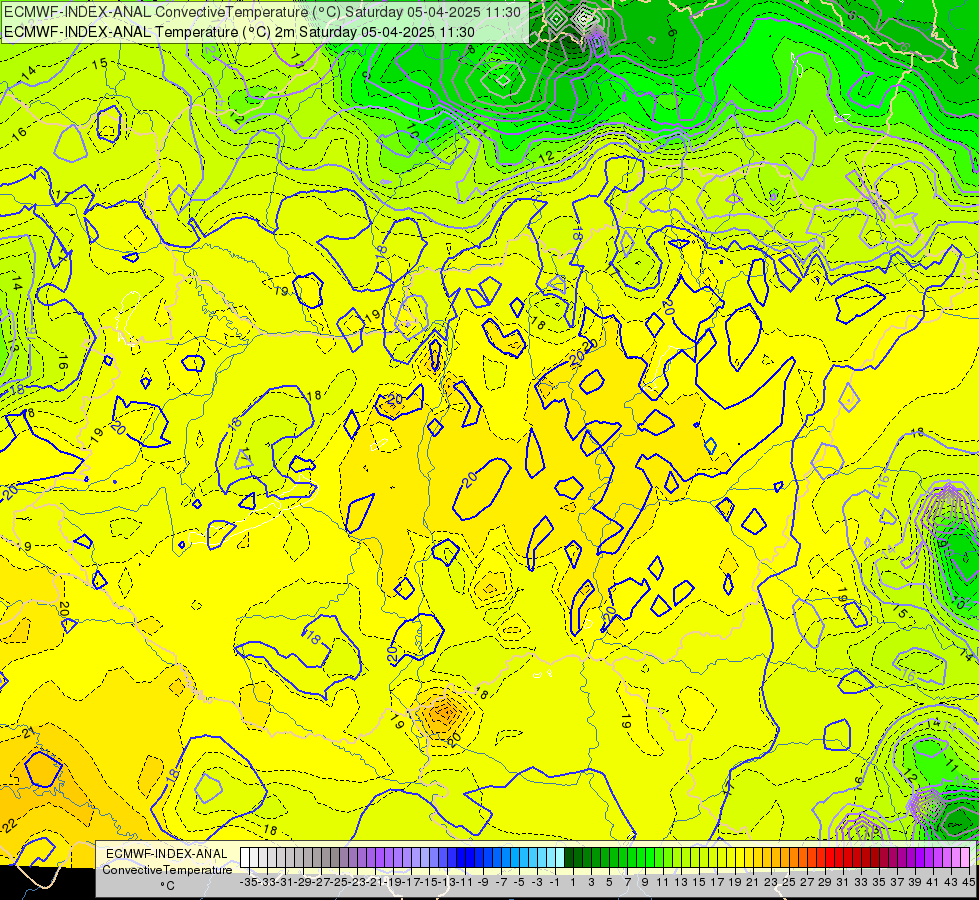Click legend scale value -11
The height and width of the screenshot is (900, 979).
465,882
